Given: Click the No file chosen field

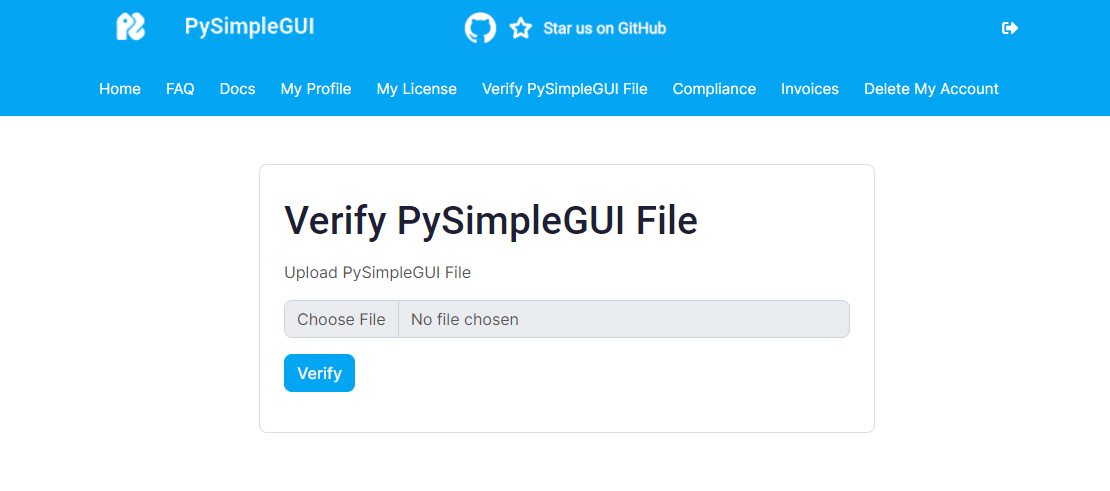Looking at the screenshot, I should tap(623, 320).
